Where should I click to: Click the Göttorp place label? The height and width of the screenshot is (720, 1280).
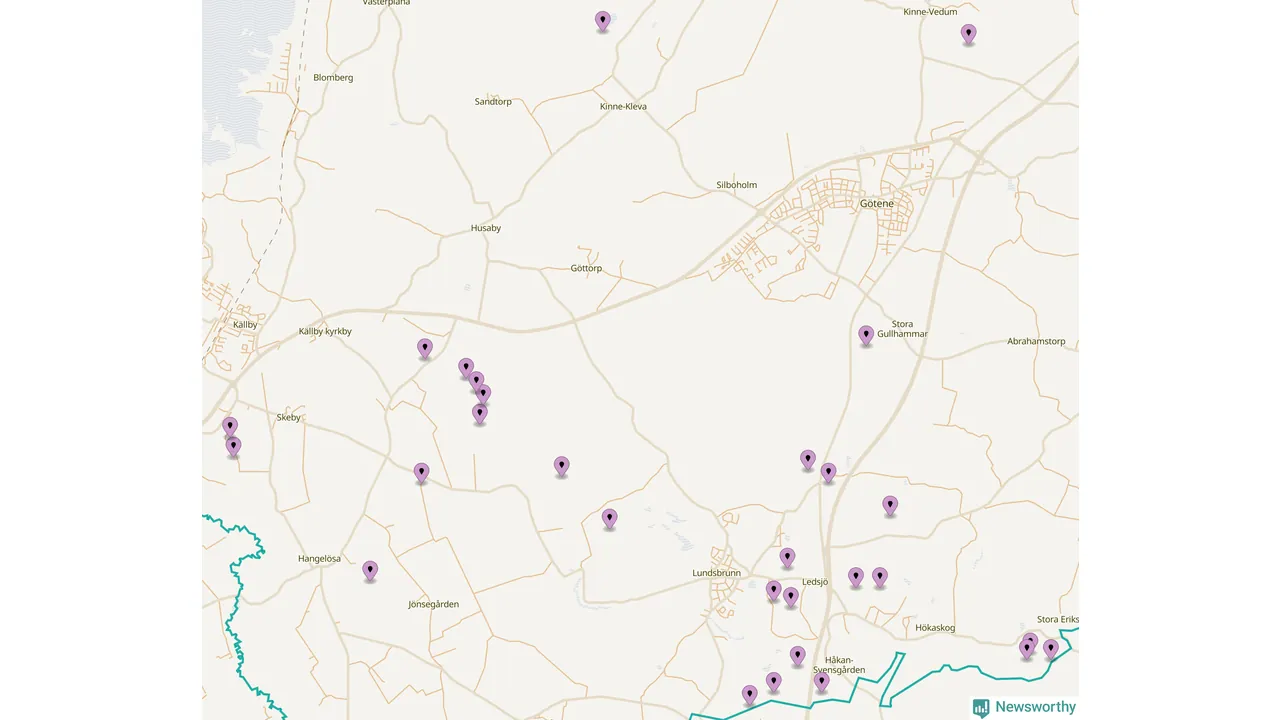click(586, 268)
